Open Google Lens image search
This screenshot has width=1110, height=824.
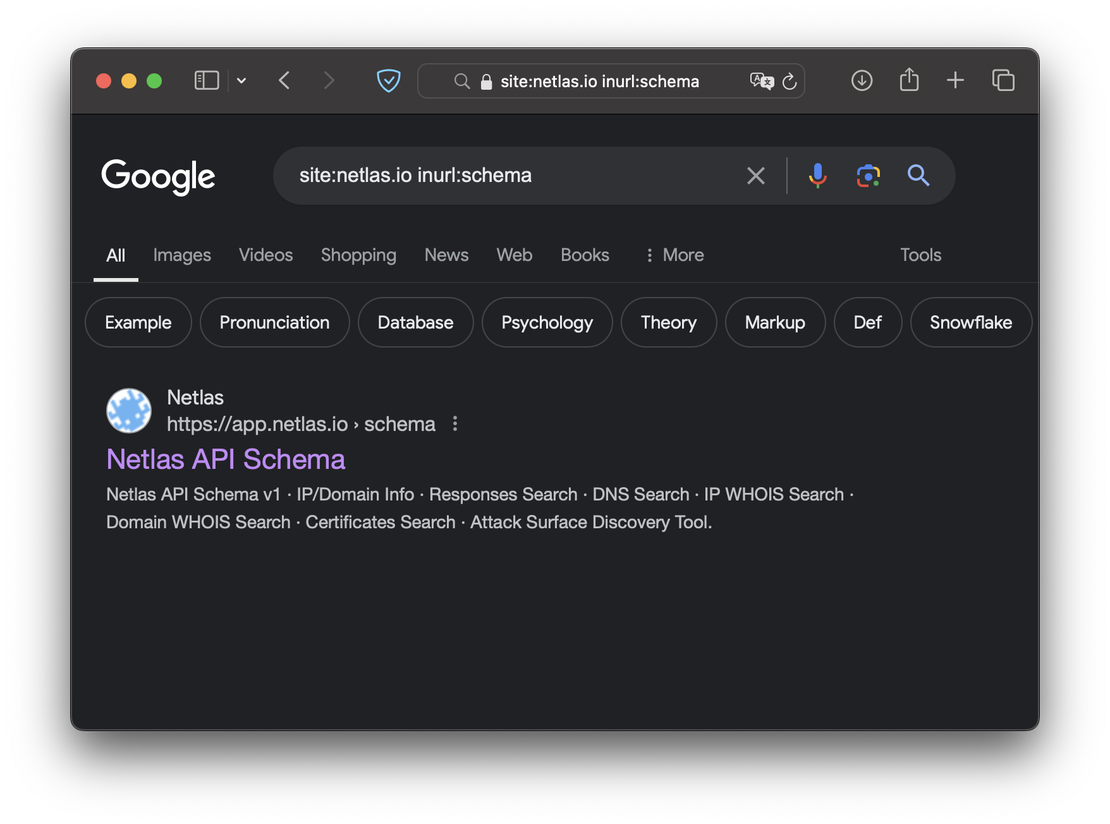coord(868,175)
